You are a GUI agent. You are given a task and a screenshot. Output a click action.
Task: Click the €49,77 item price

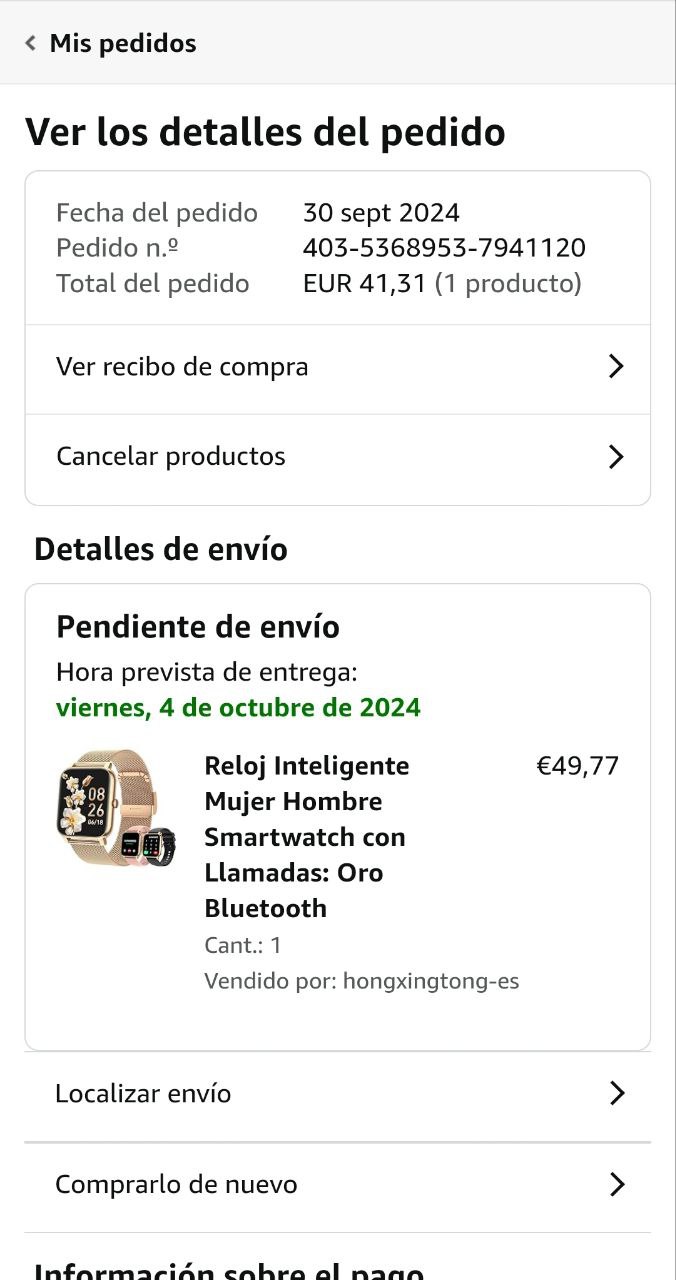click(x=578, y=766)
